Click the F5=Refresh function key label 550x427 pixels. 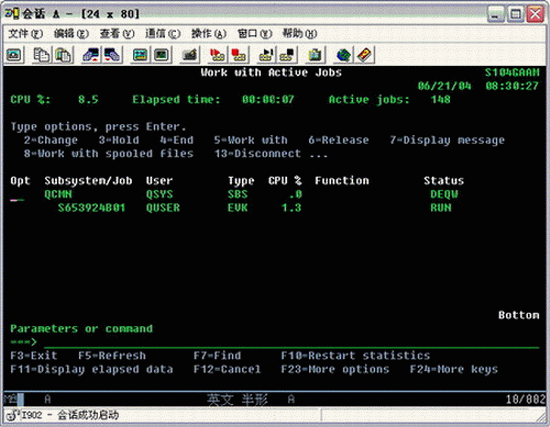click(112, 356)
